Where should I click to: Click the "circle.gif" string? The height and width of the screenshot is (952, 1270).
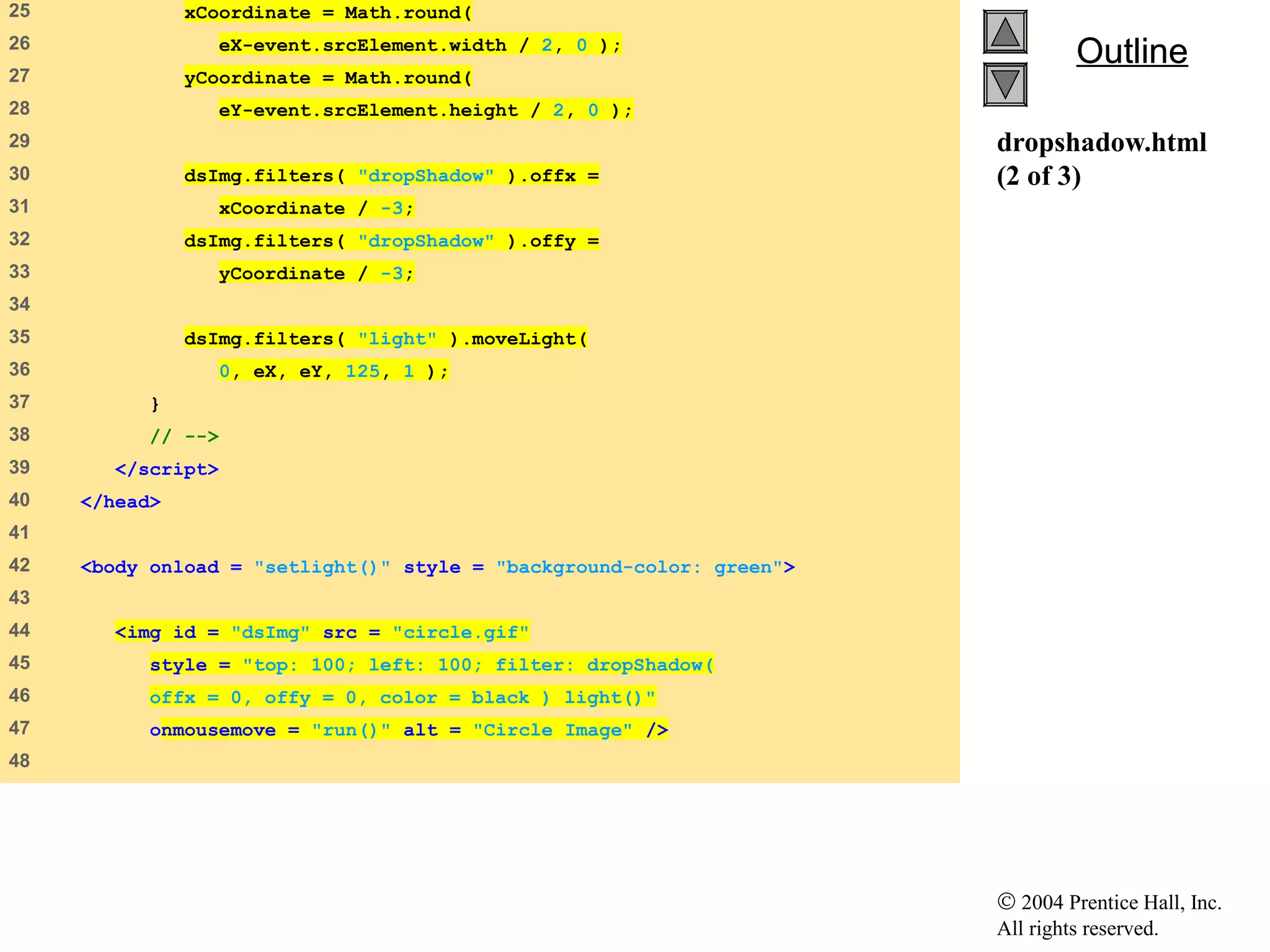(x=461, y=632)
